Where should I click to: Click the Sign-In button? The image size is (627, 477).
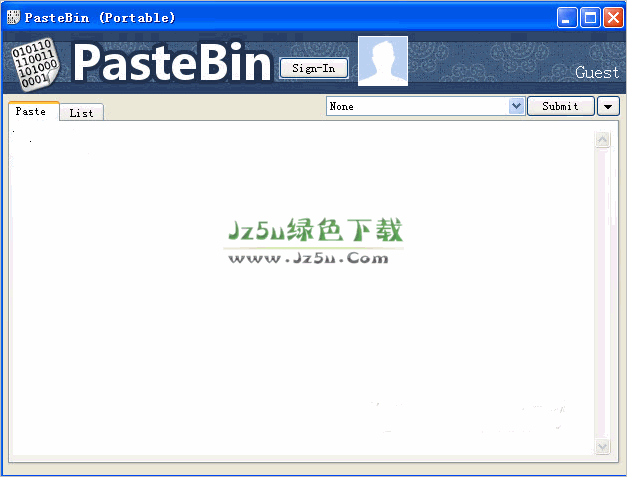(x=314, y=68)
